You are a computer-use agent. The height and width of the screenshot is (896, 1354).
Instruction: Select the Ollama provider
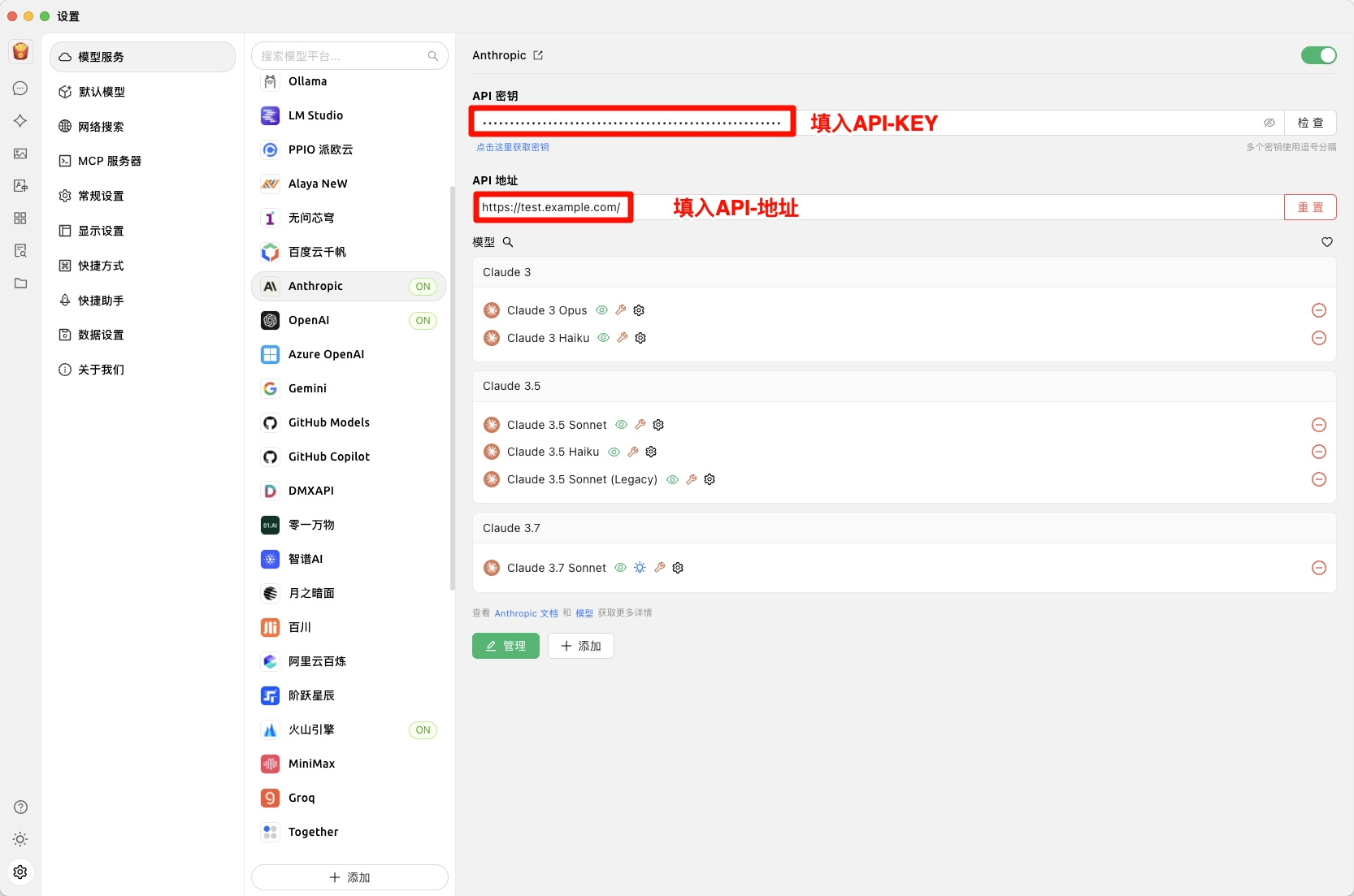[x=349, y=81]
